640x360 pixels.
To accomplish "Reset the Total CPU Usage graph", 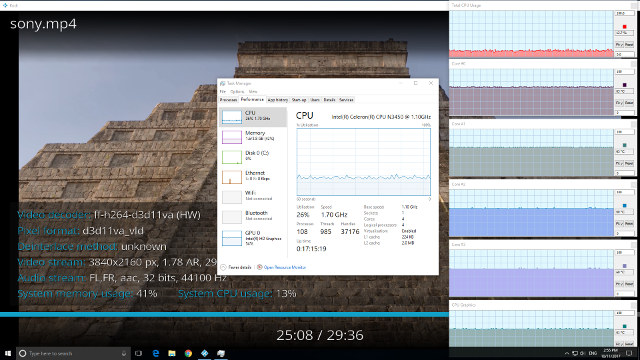I will 629,44.
